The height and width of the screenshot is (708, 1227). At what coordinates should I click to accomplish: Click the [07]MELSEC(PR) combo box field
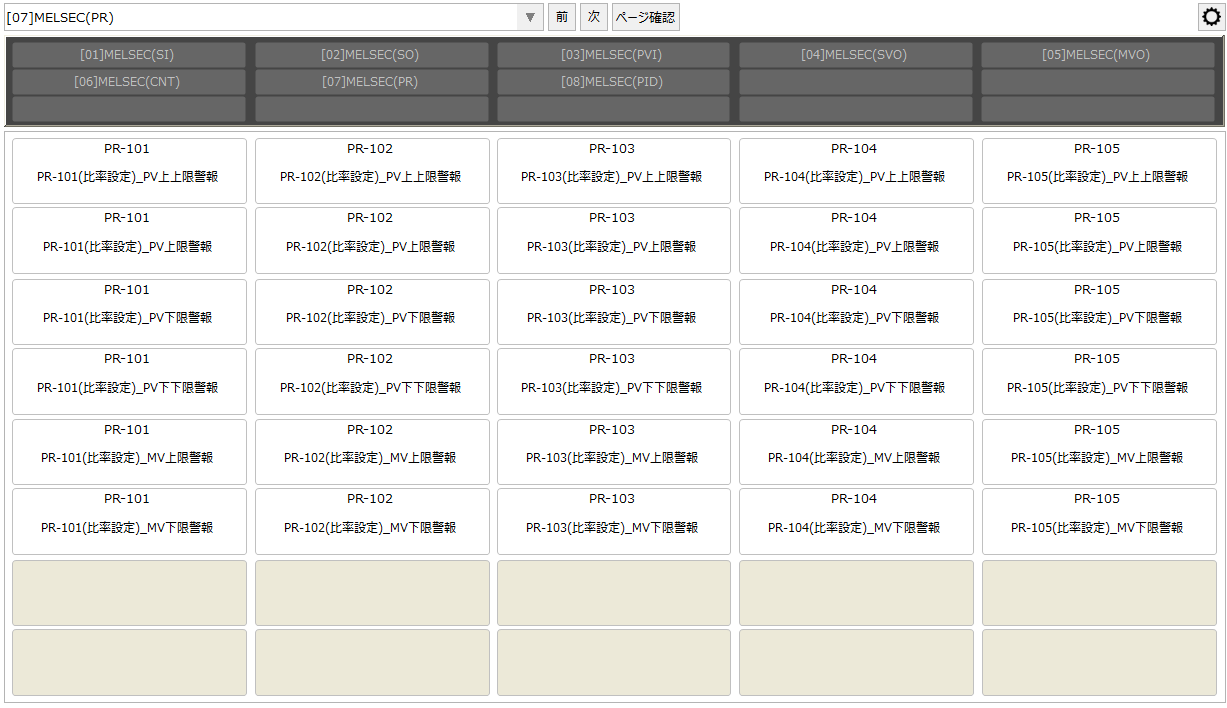260,17
